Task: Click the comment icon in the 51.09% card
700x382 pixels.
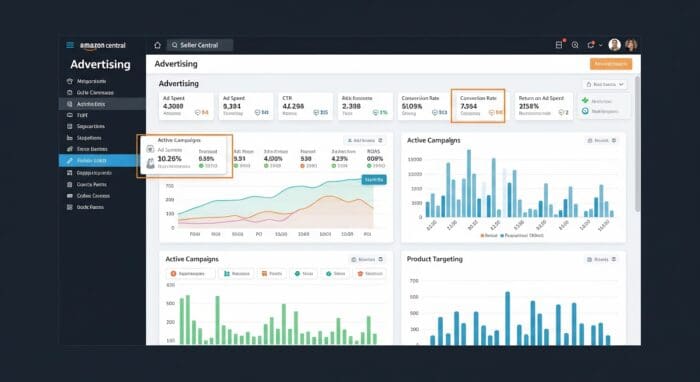Action: click(x=435, y=113)
